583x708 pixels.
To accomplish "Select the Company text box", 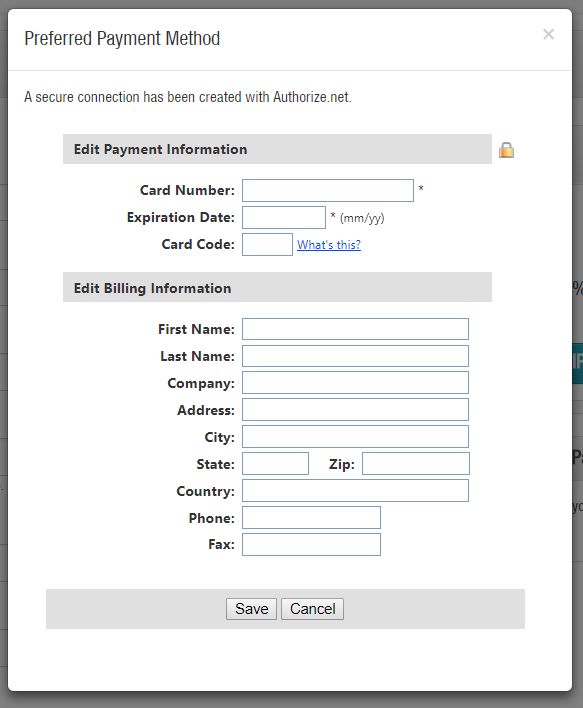I will click(x=355, y=383).
